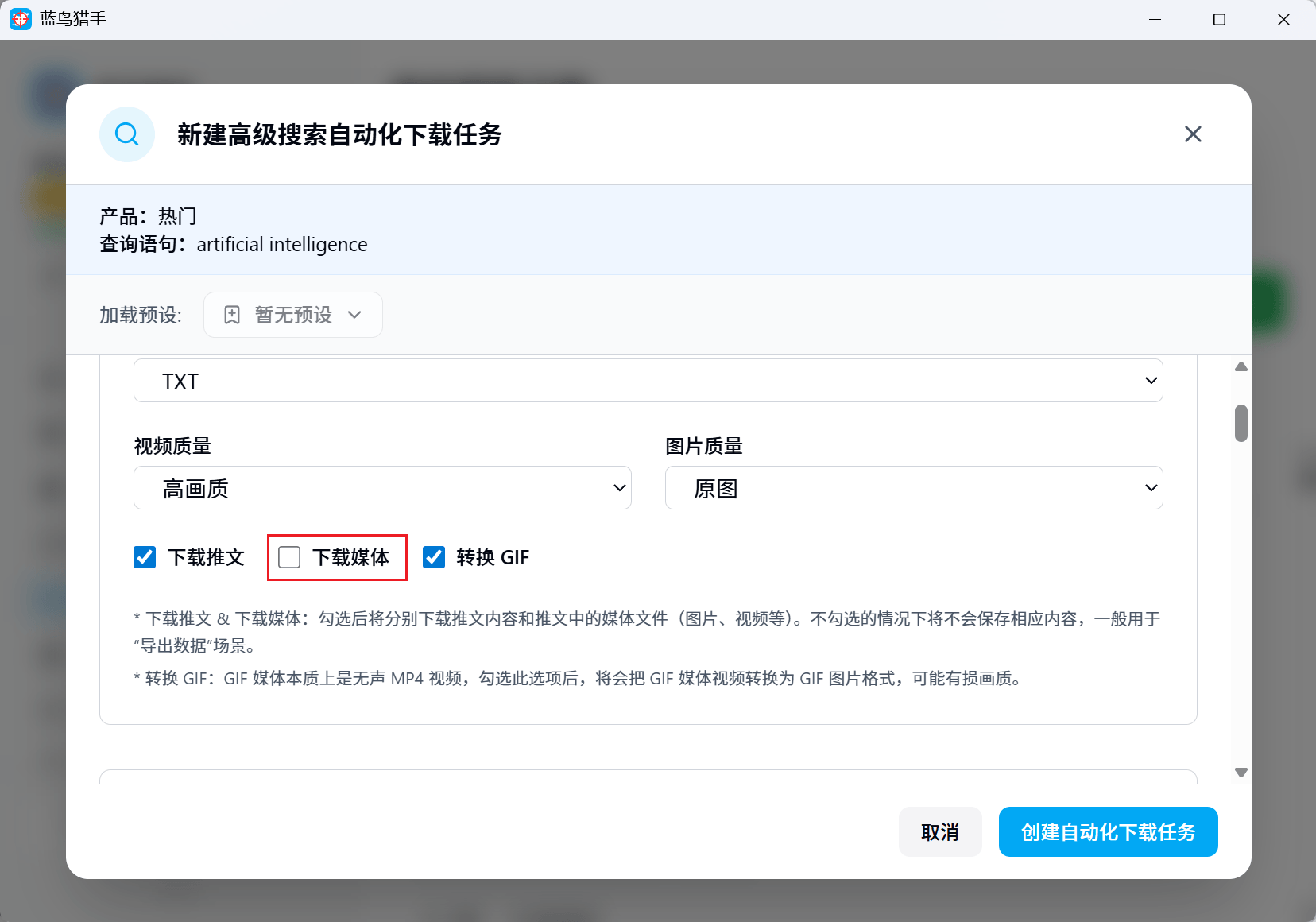This screenshot has width=1316, height=922.
Task: Click the 转换 GIF label text
Action: pyautogui.click(x=493, y=557)
